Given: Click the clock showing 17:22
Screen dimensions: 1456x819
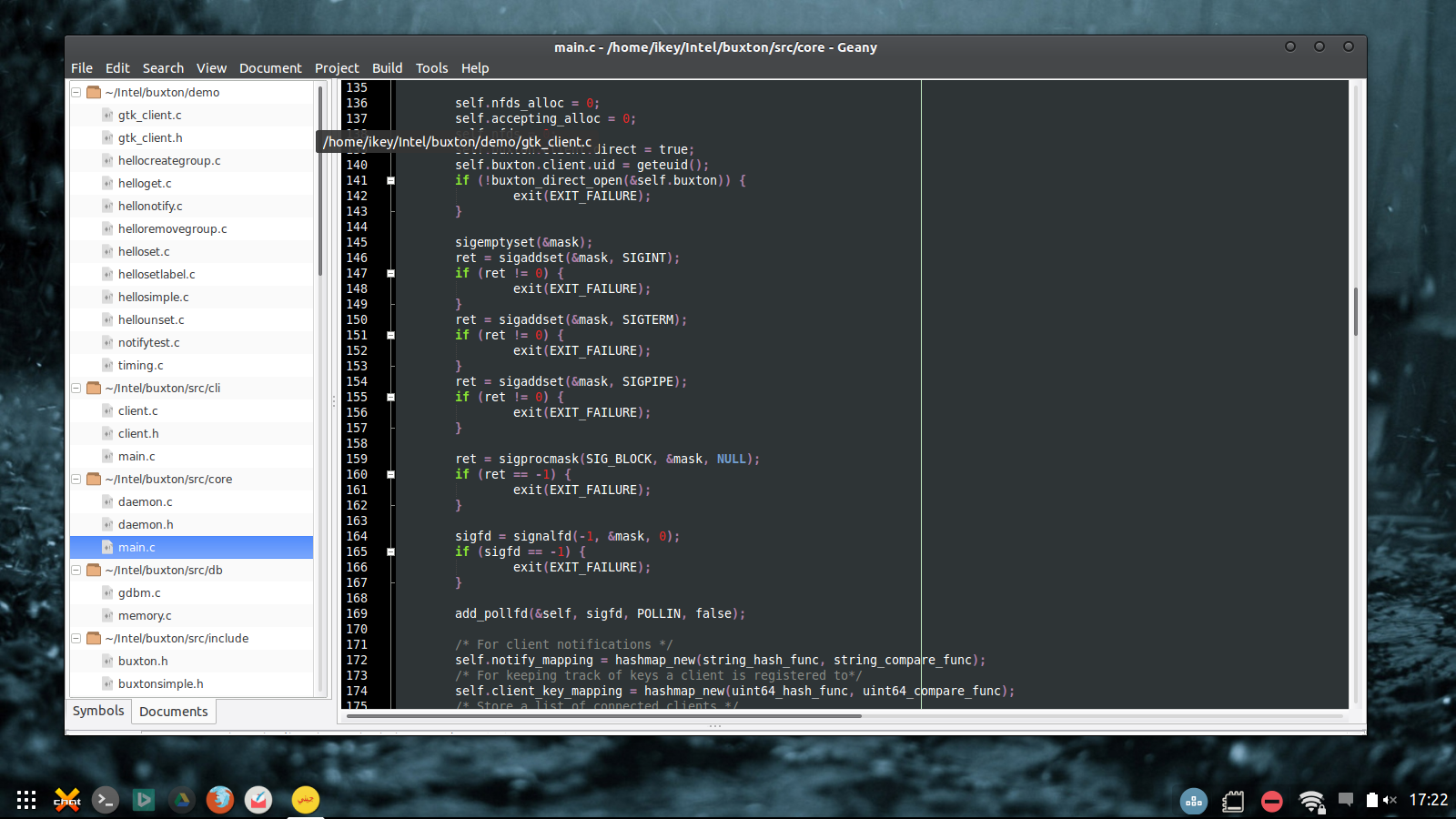Looking at the screenshot, I should click(1429, 800).
